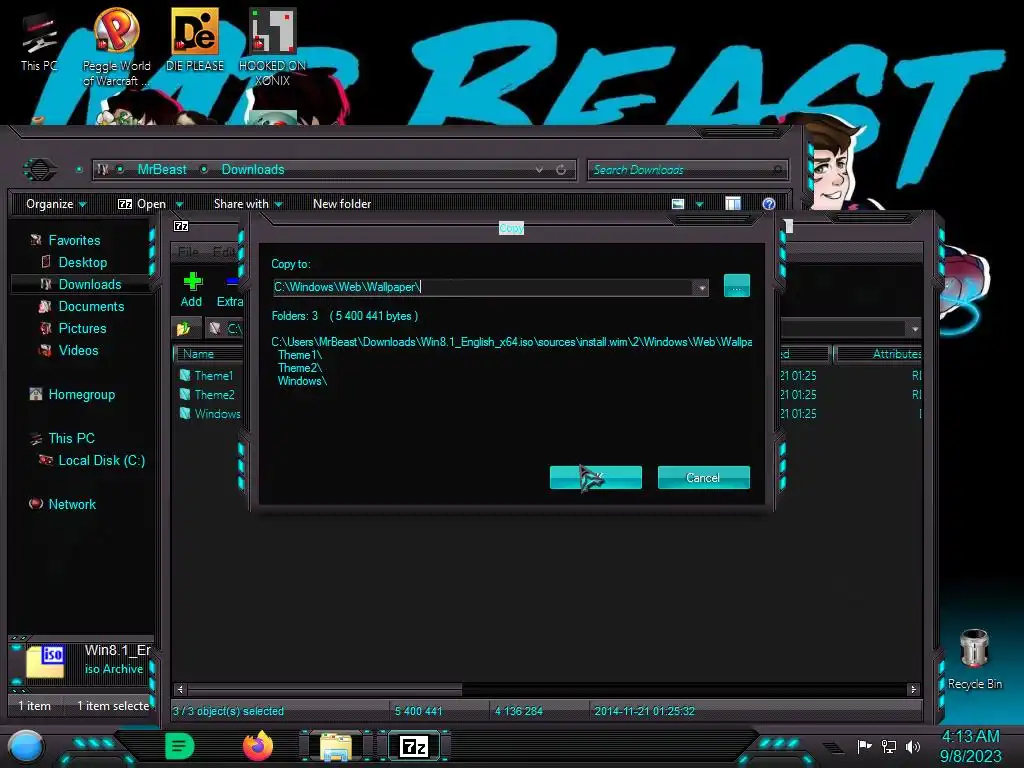Select Videos in the navigation pane
The width and height of the screenshot is (1024, 768).
[78, 351]
